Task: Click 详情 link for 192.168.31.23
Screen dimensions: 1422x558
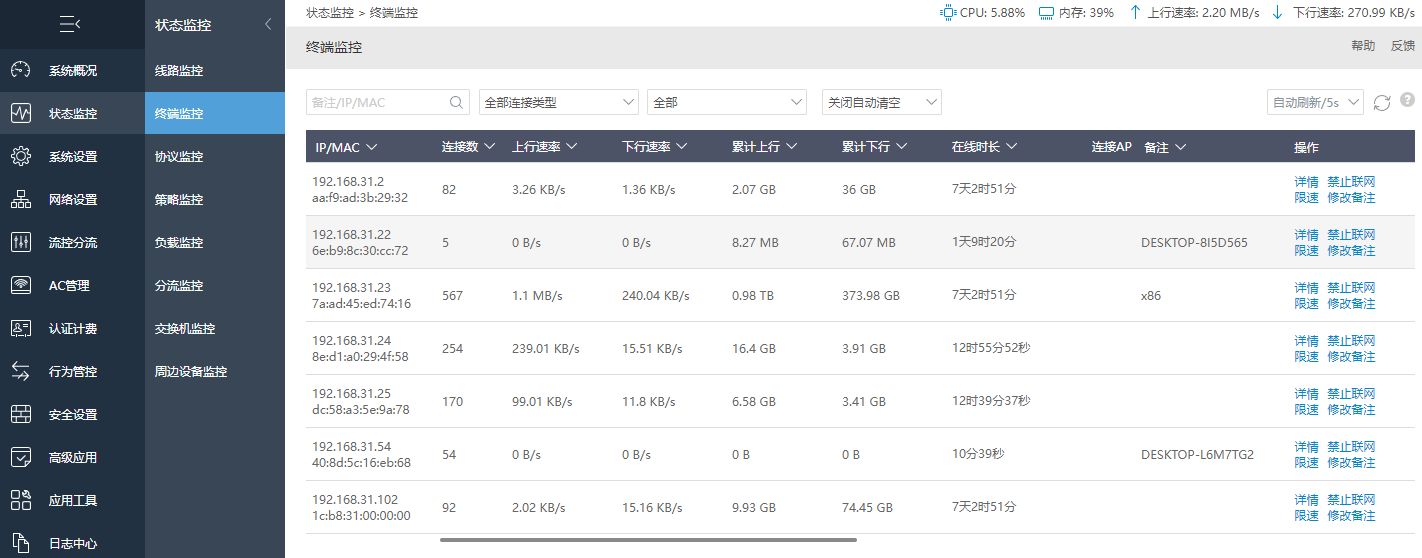Action: [1306, 288]
